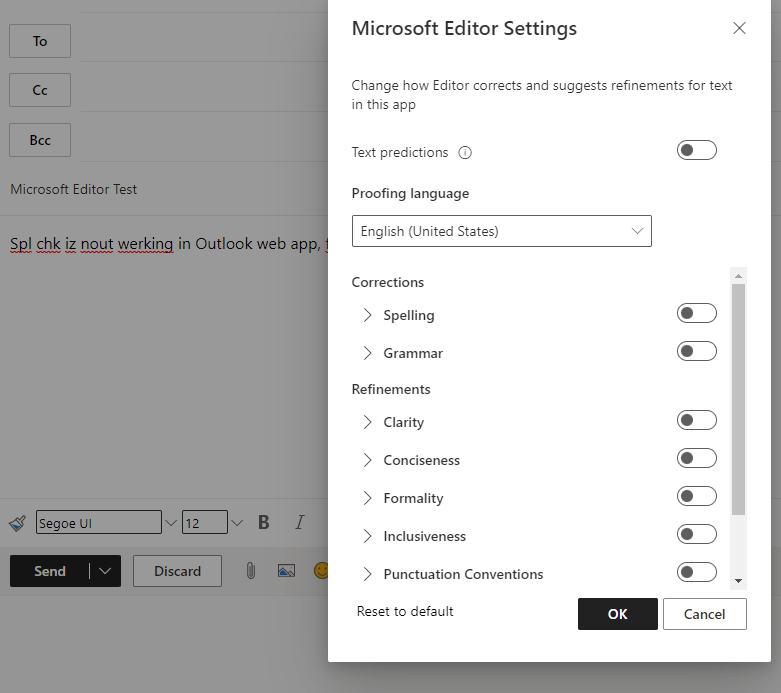Screen dimensions: 781x693
Task: Click the Text predictions info icon
Action: [x=465, y=152]
